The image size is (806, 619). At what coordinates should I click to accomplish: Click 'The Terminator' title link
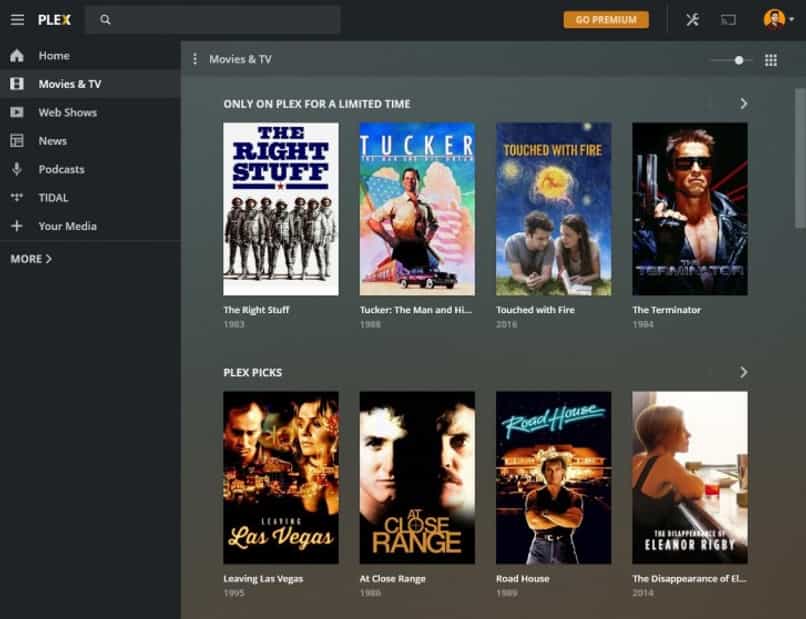[666, 310]
